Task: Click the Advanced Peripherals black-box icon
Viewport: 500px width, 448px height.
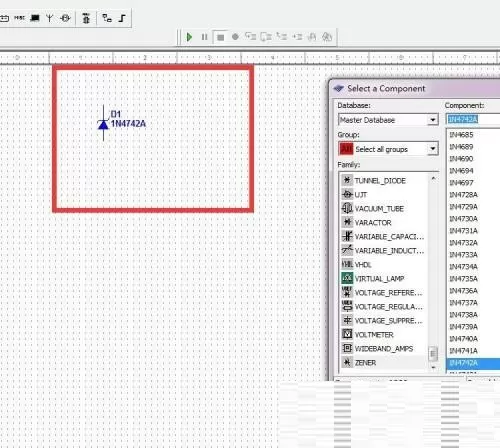Action: pos(35,18)
